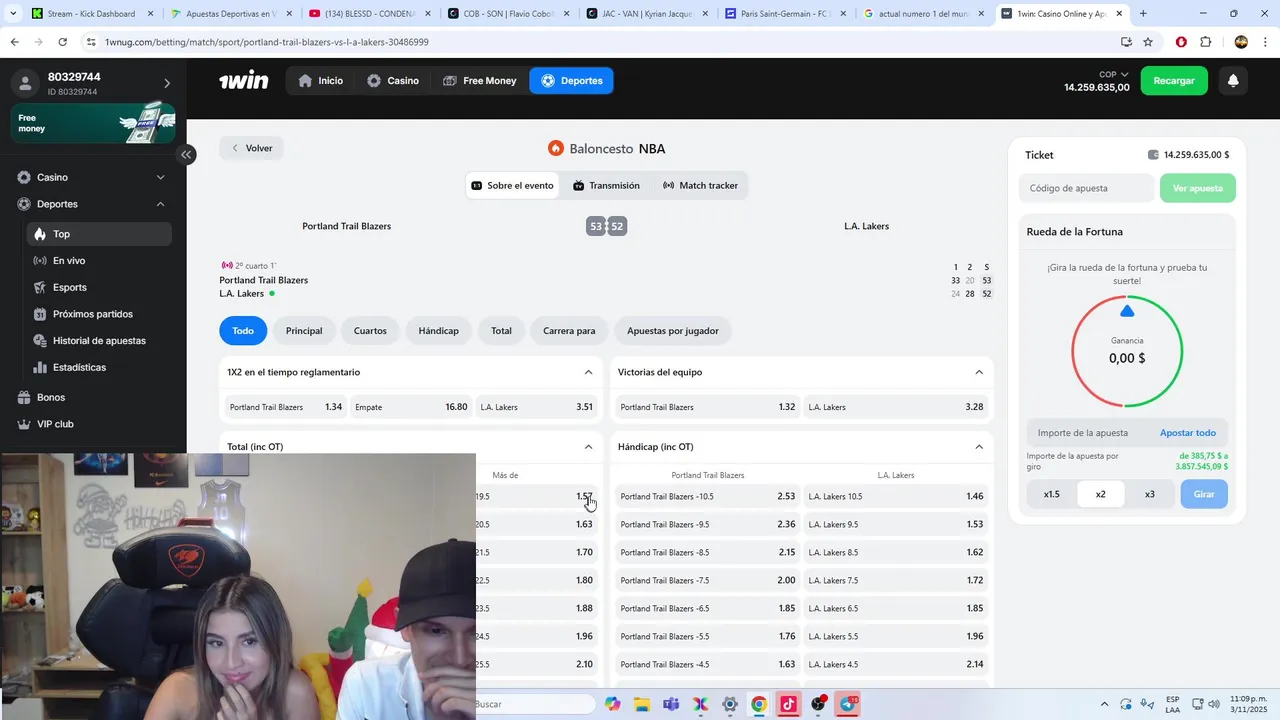Image resolution: width=1280 pixels, height=720 pixels.
Task: Bet Portland Trail Blazers 1.34 in 1X2
Action: point(286,407)
